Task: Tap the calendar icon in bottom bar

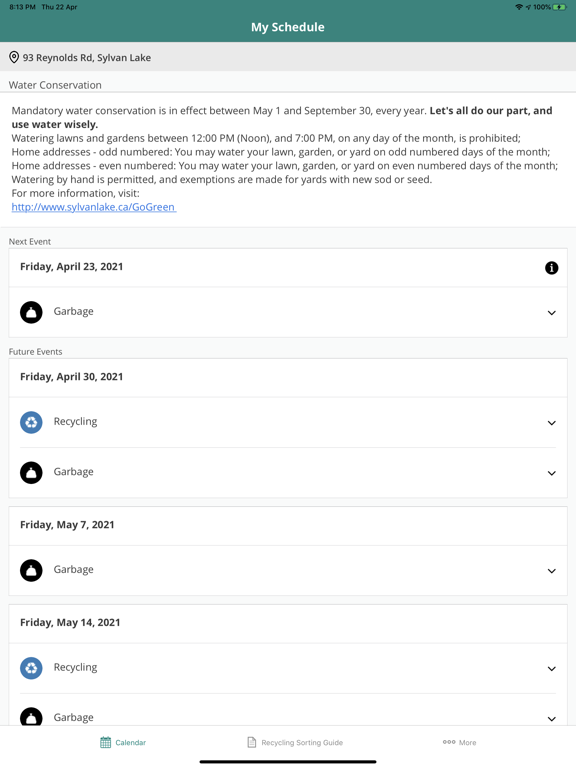Action: coord(105,743)
